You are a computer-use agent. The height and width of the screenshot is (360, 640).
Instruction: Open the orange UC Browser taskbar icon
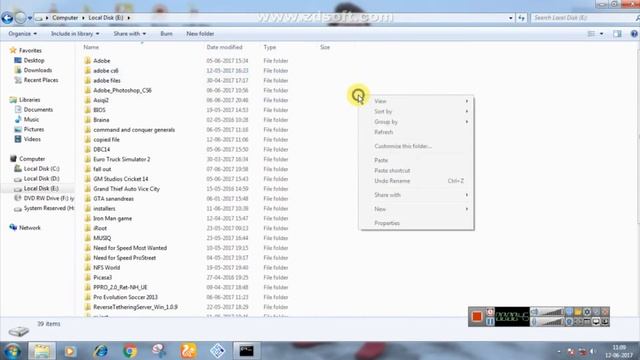coord(188,351)
